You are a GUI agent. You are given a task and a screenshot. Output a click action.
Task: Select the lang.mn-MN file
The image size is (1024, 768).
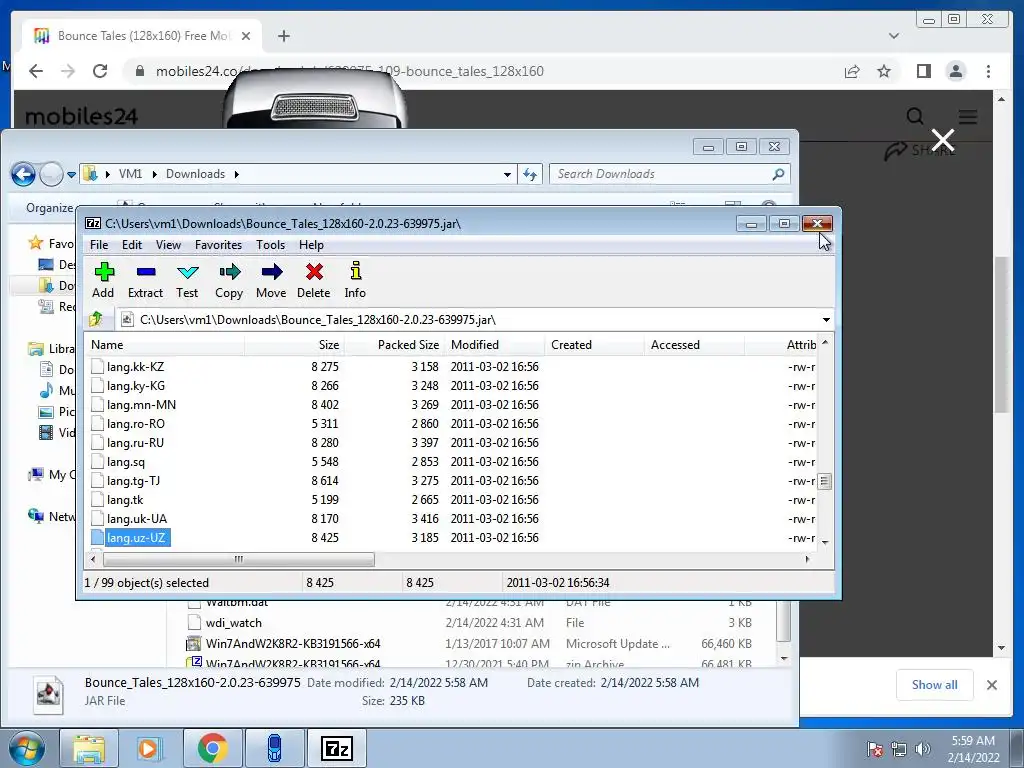141,405
